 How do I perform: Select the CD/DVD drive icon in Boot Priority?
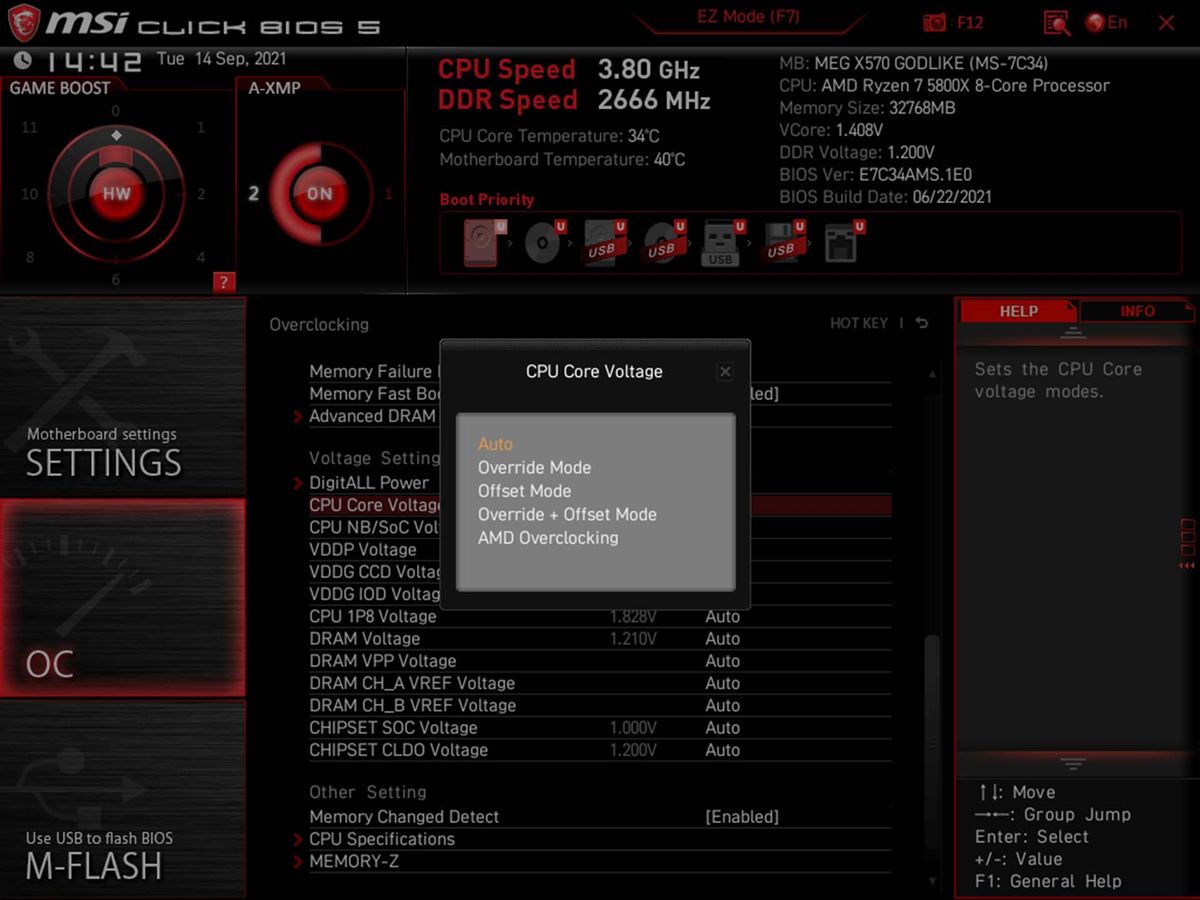coord(541,241)
